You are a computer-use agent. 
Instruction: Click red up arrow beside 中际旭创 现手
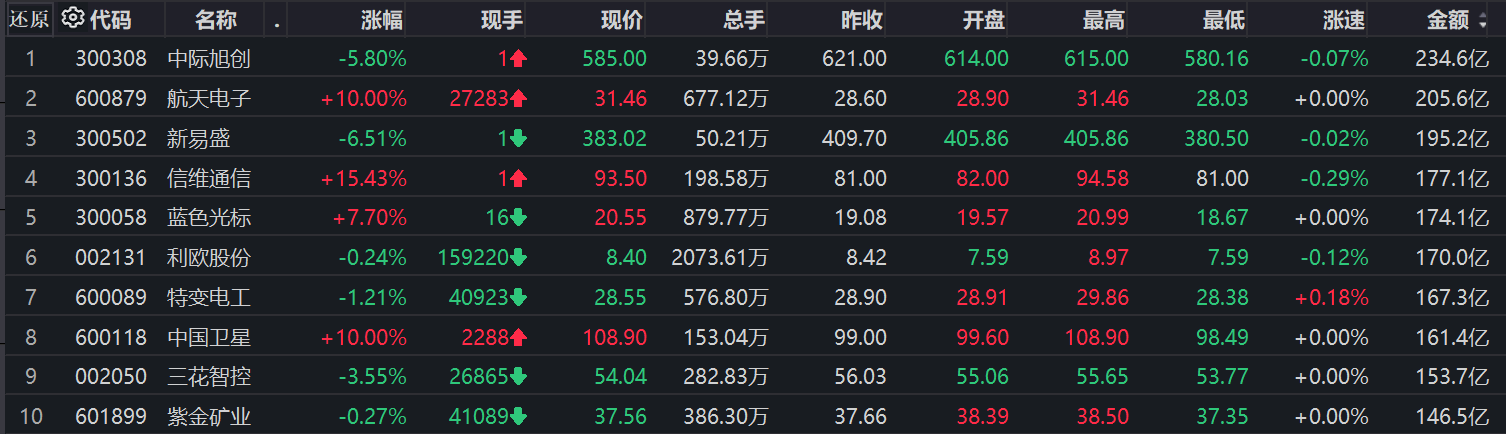[518, 59]
